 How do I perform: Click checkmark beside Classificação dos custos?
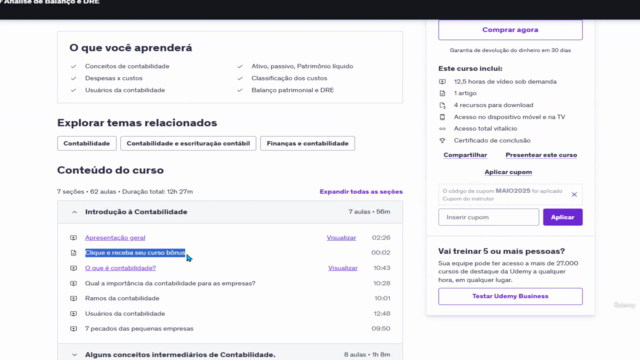[x=240, y=78]
